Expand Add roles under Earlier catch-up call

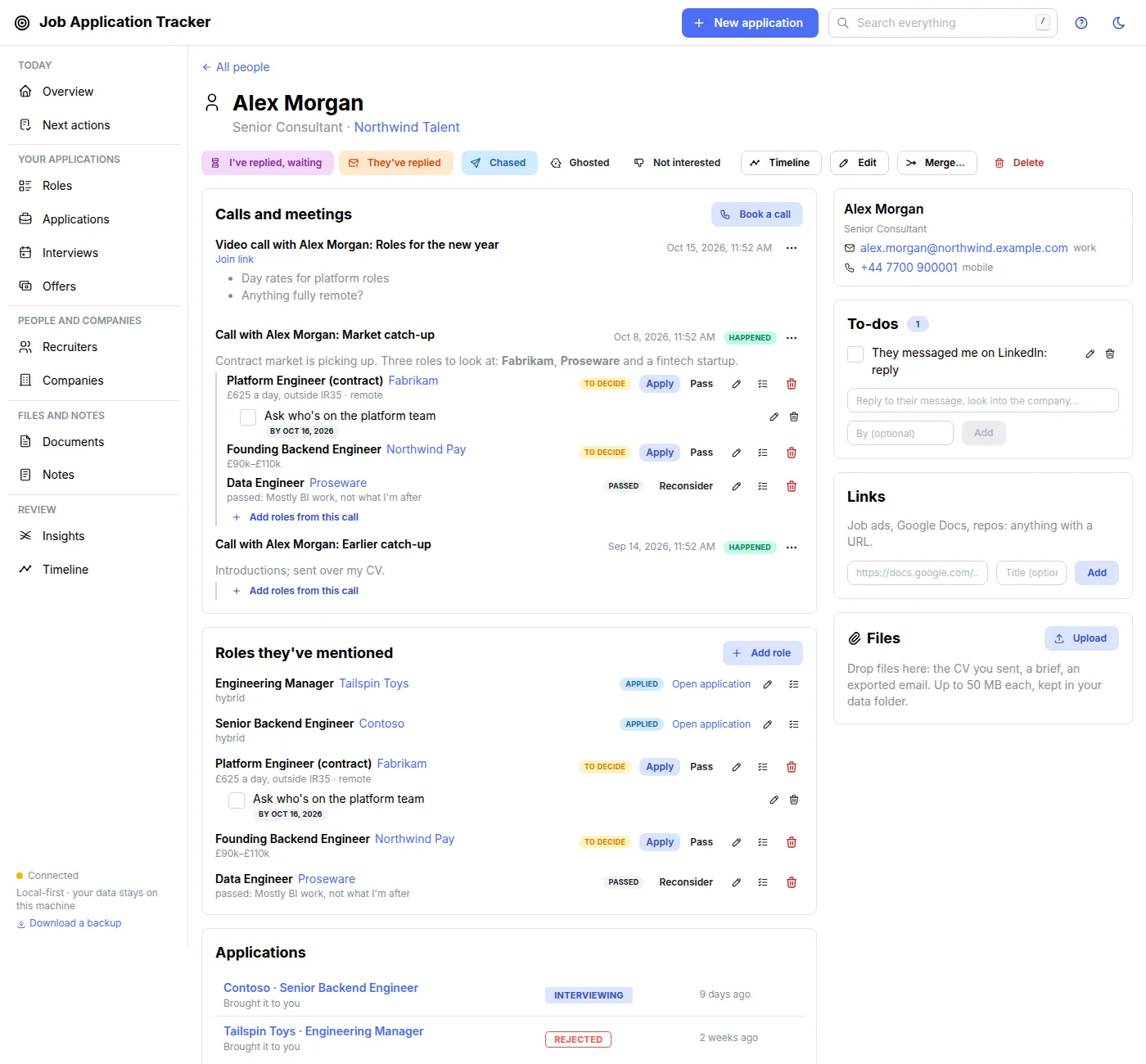[x=296, y=591]
